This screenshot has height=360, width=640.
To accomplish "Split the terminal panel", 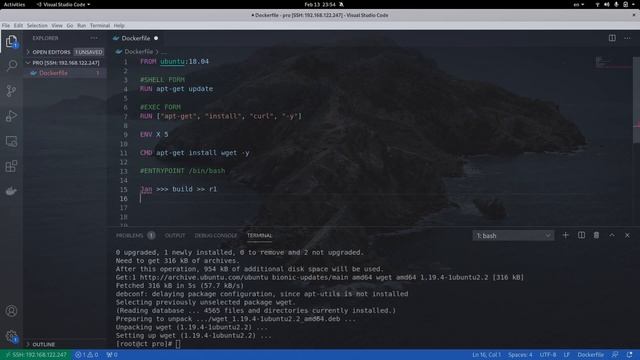I will point(581,235).
